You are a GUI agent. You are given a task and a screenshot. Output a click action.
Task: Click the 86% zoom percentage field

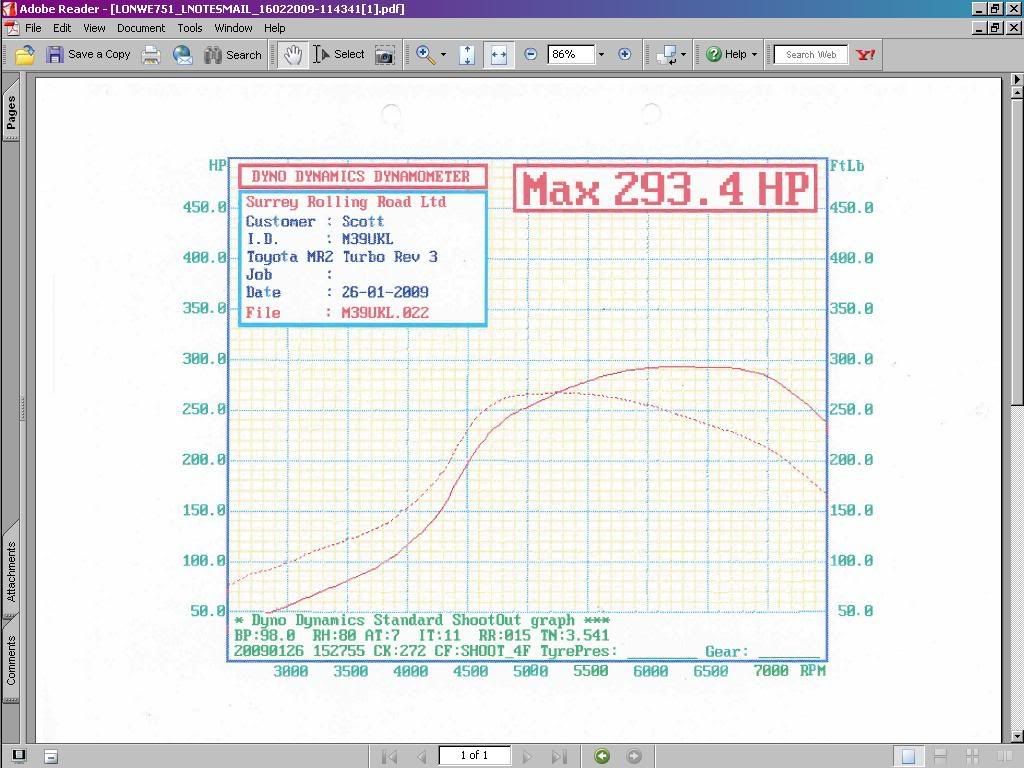[x=571, y=54]
